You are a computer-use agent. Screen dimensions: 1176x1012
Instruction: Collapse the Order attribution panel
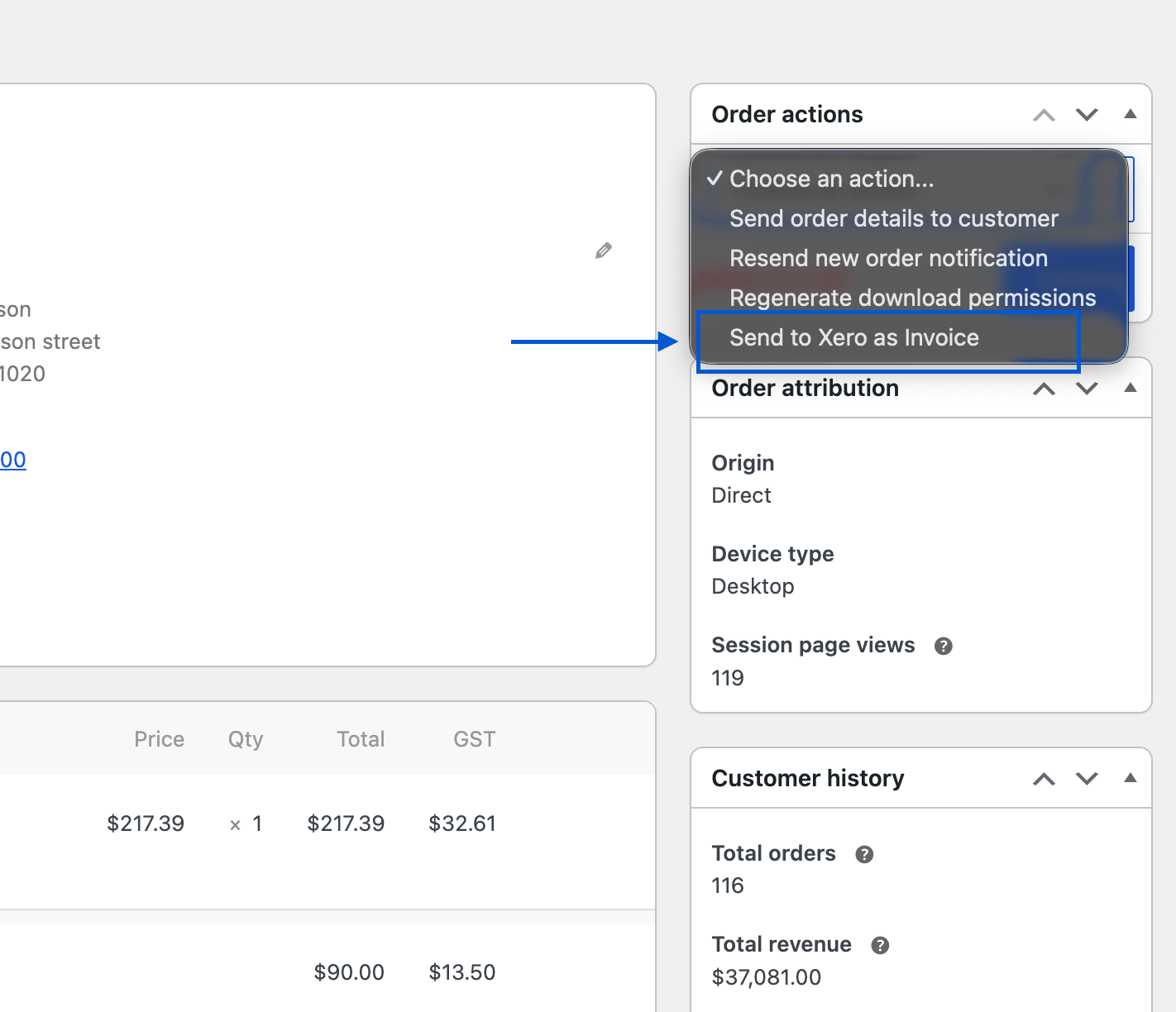click(1131, 388)
